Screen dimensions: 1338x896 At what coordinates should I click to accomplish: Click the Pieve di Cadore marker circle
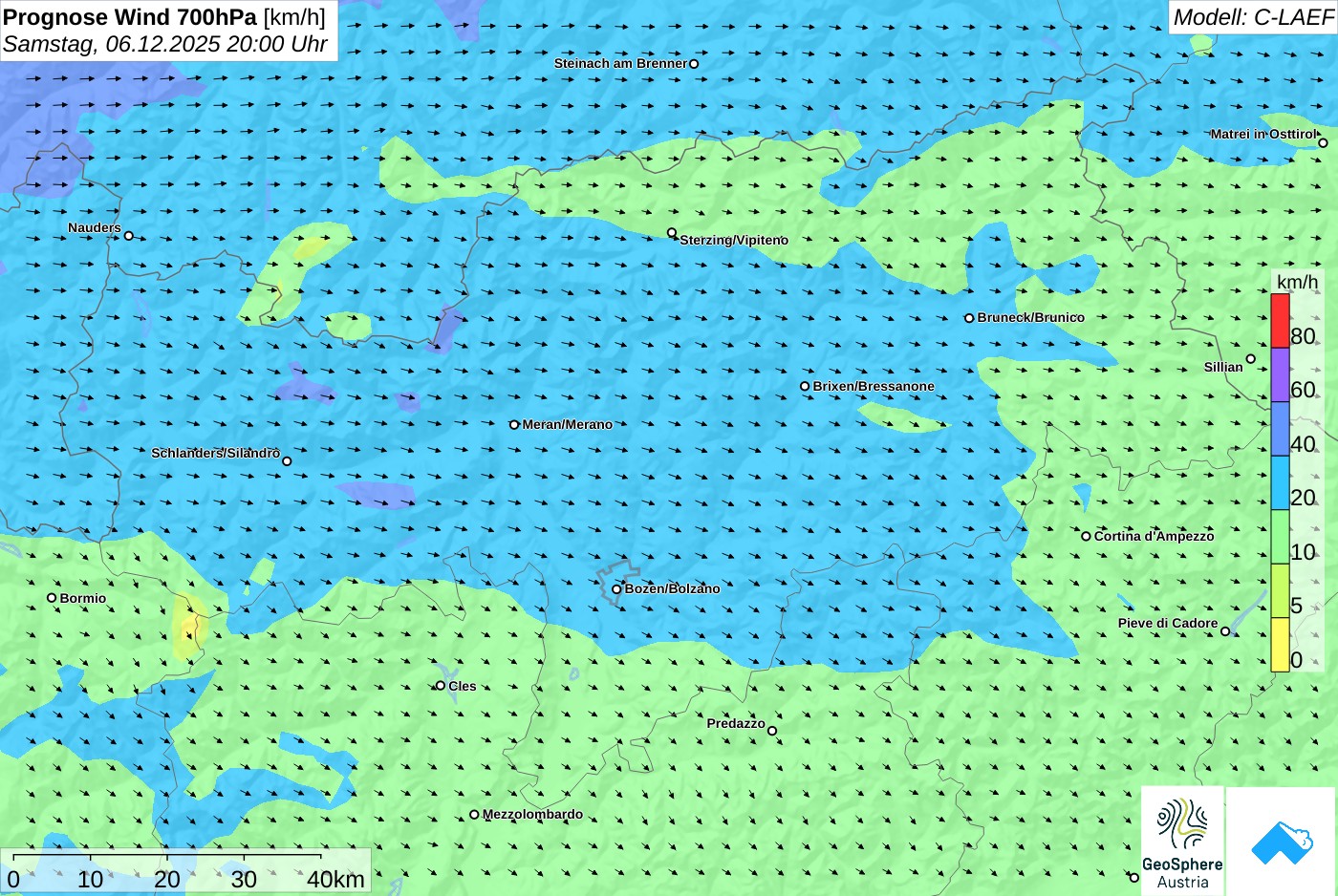(x=1225, y=631)
